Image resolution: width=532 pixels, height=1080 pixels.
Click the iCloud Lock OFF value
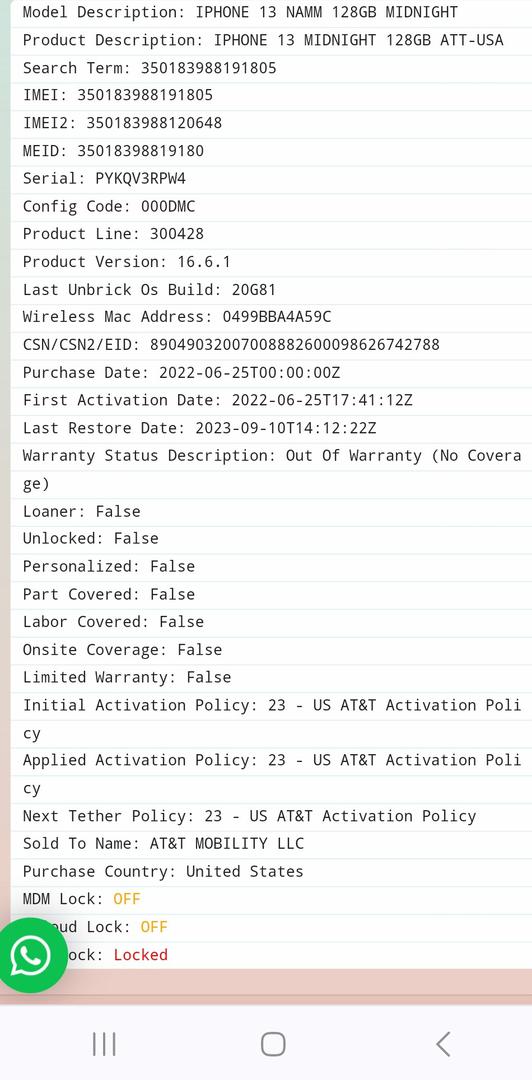(154, 927)
